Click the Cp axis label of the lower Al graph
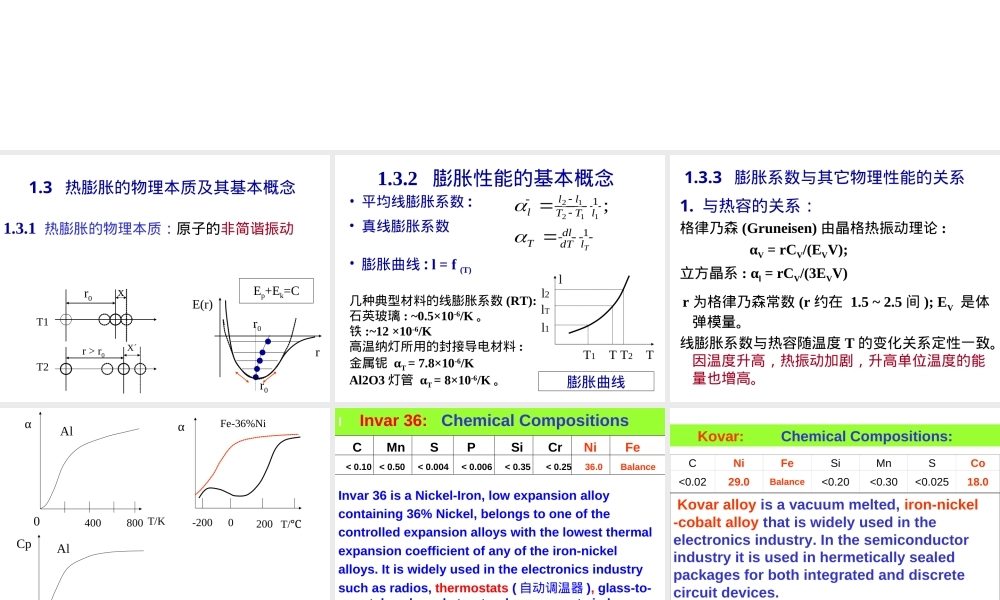Viewport: 1000px width, 600px height. pos(24,545)
